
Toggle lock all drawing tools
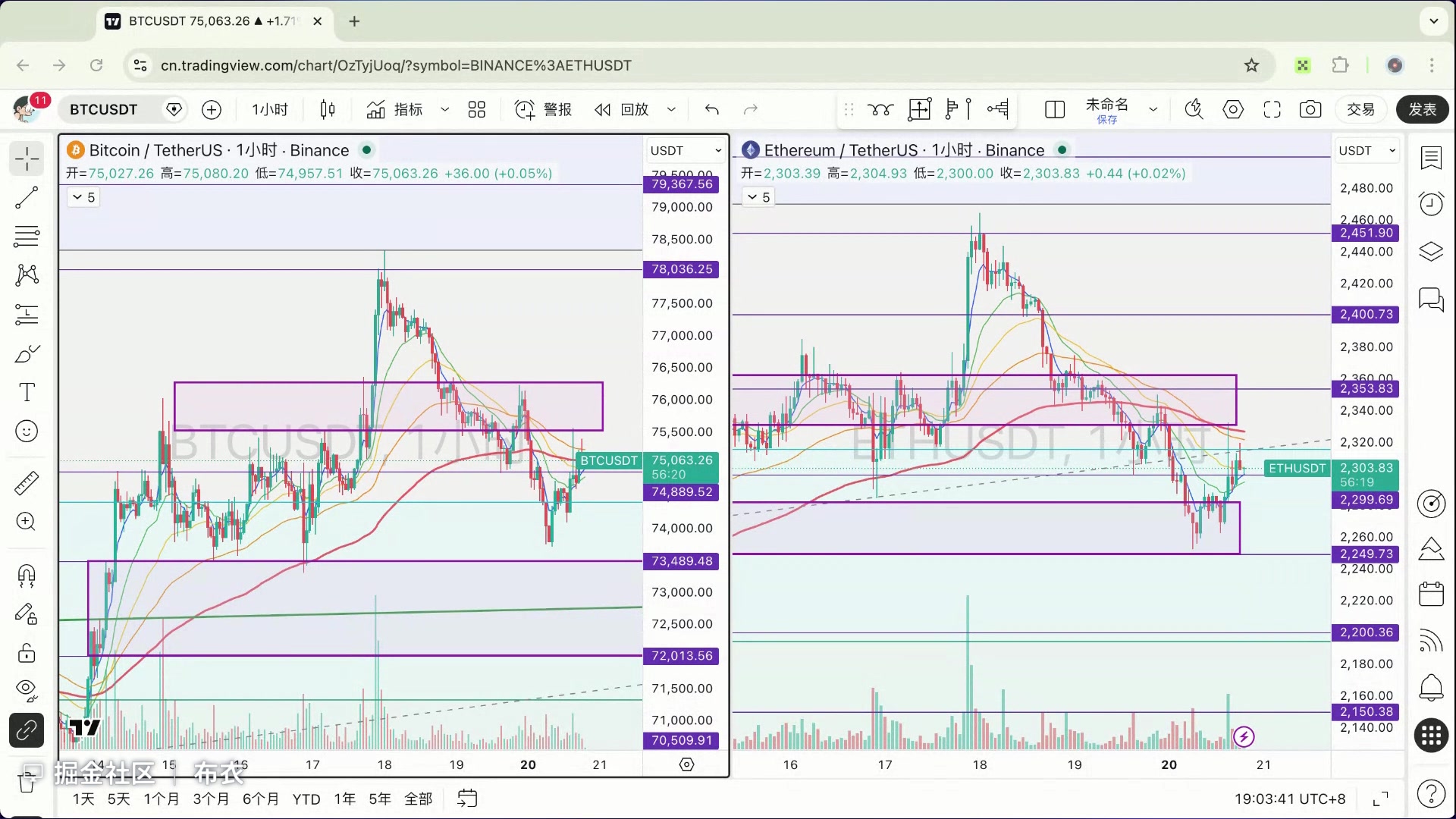point(27,653)
